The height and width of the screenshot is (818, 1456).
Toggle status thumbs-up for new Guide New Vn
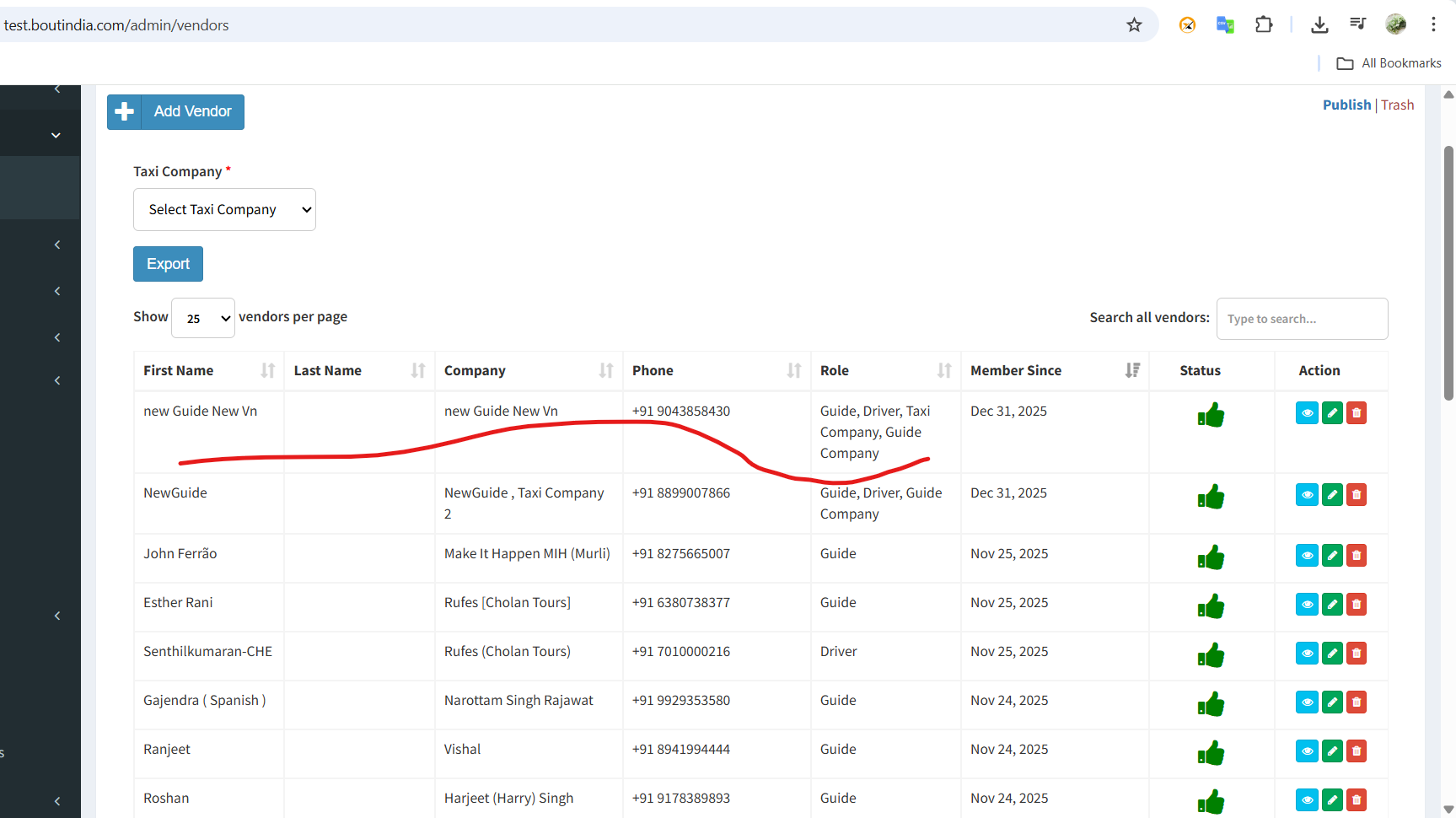pyautogui.click(x=1211, y=415)
